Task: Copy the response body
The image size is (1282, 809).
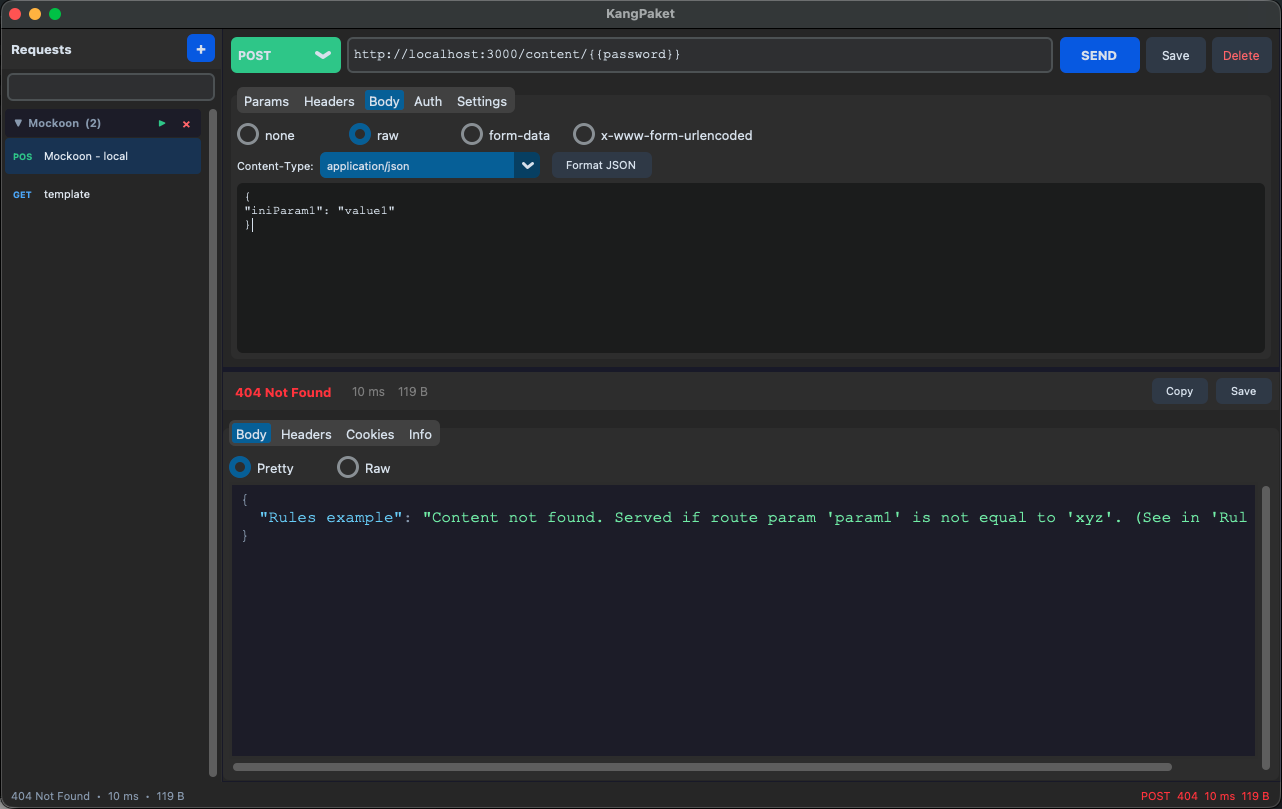Action: (1179, 391)
